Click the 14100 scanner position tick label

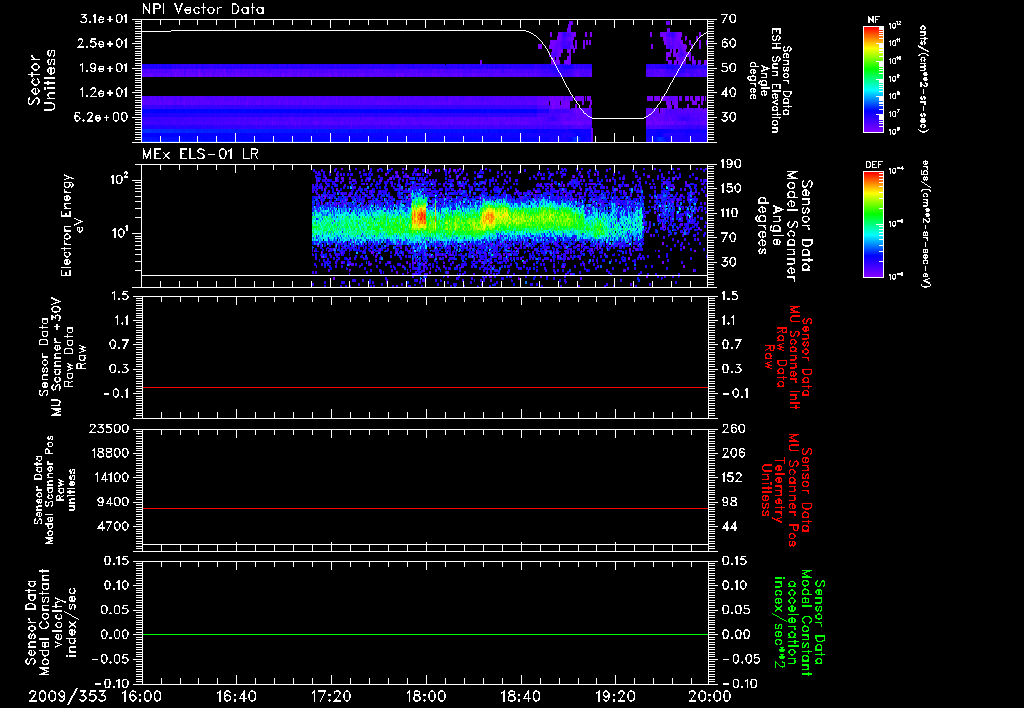point(110,477)
